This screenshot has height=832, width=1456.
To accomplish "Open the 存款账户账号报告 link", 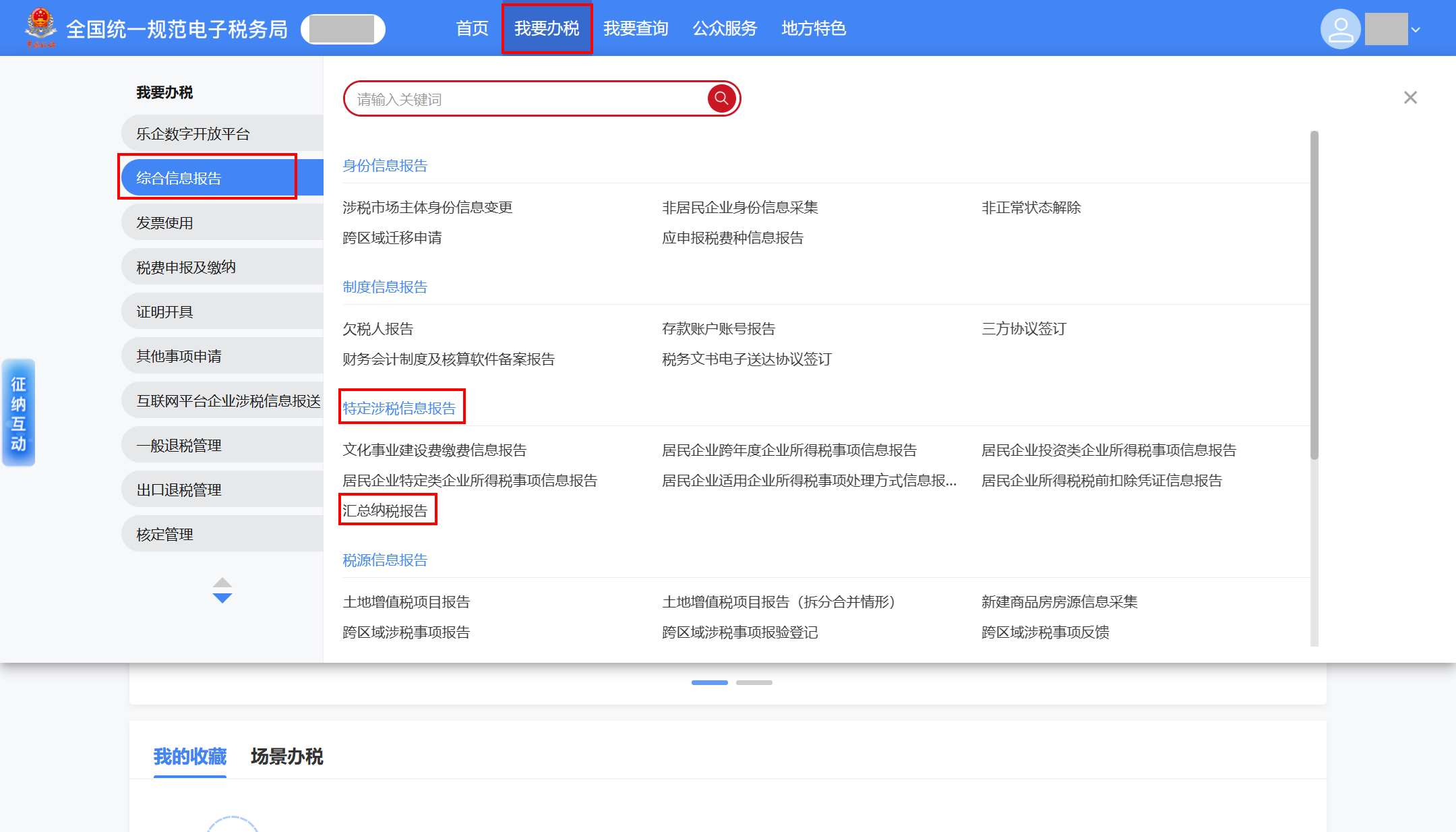I will 718,328.
